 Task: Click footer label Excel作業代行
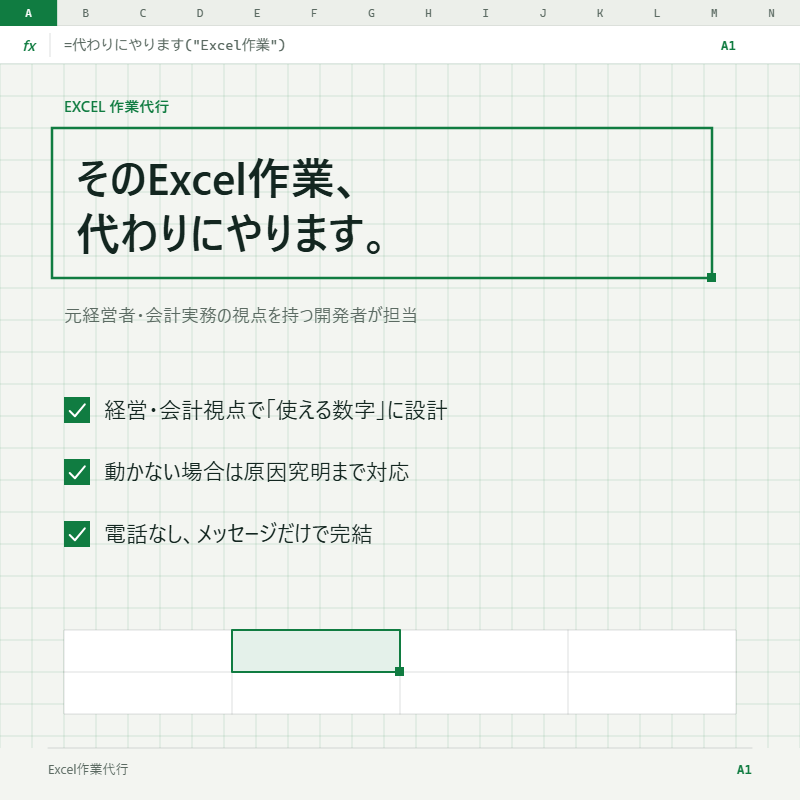(88, 769)
